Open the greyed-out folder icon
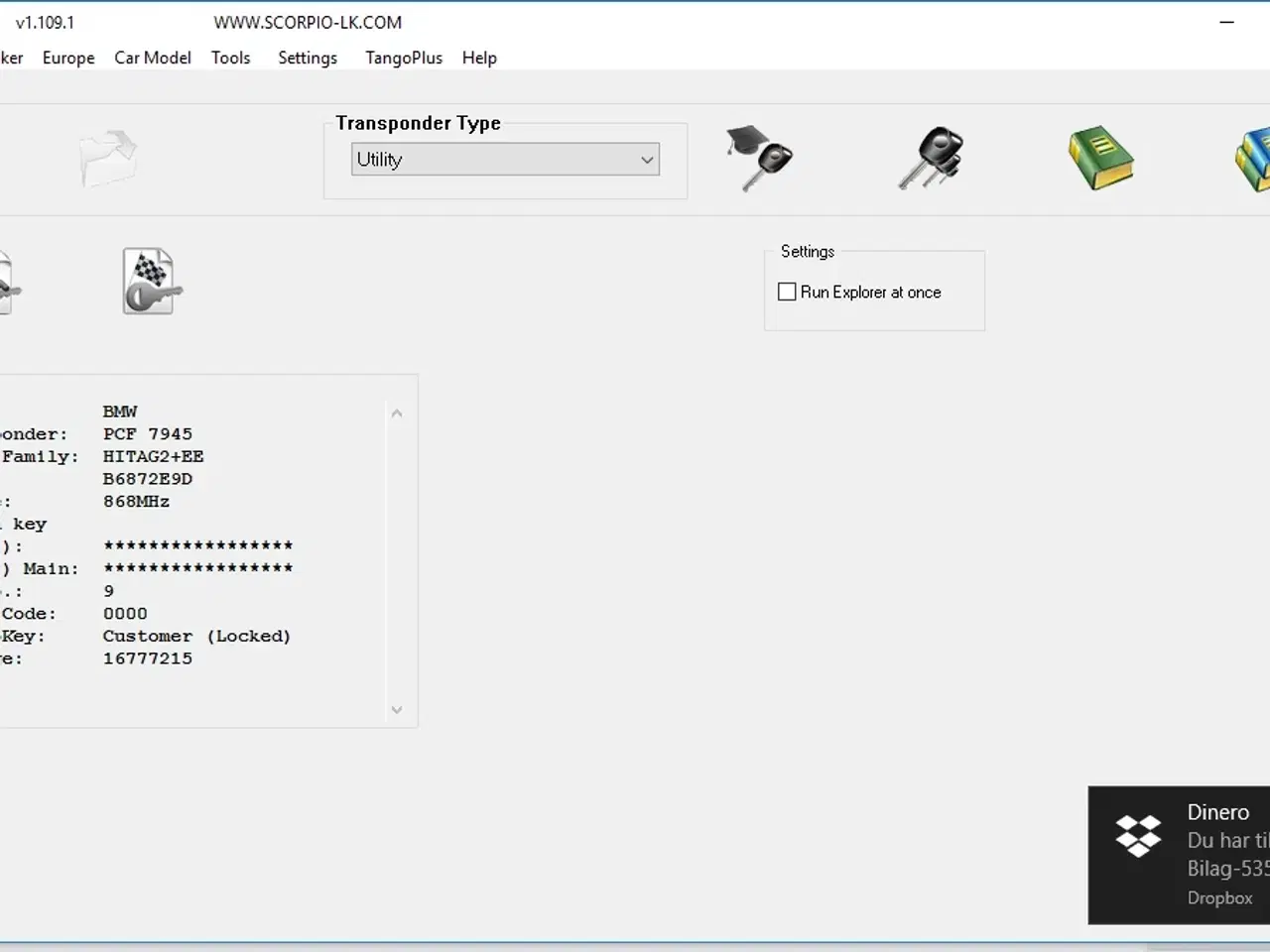The width and height of the screenshot is (1270, 952). (108, 158)
